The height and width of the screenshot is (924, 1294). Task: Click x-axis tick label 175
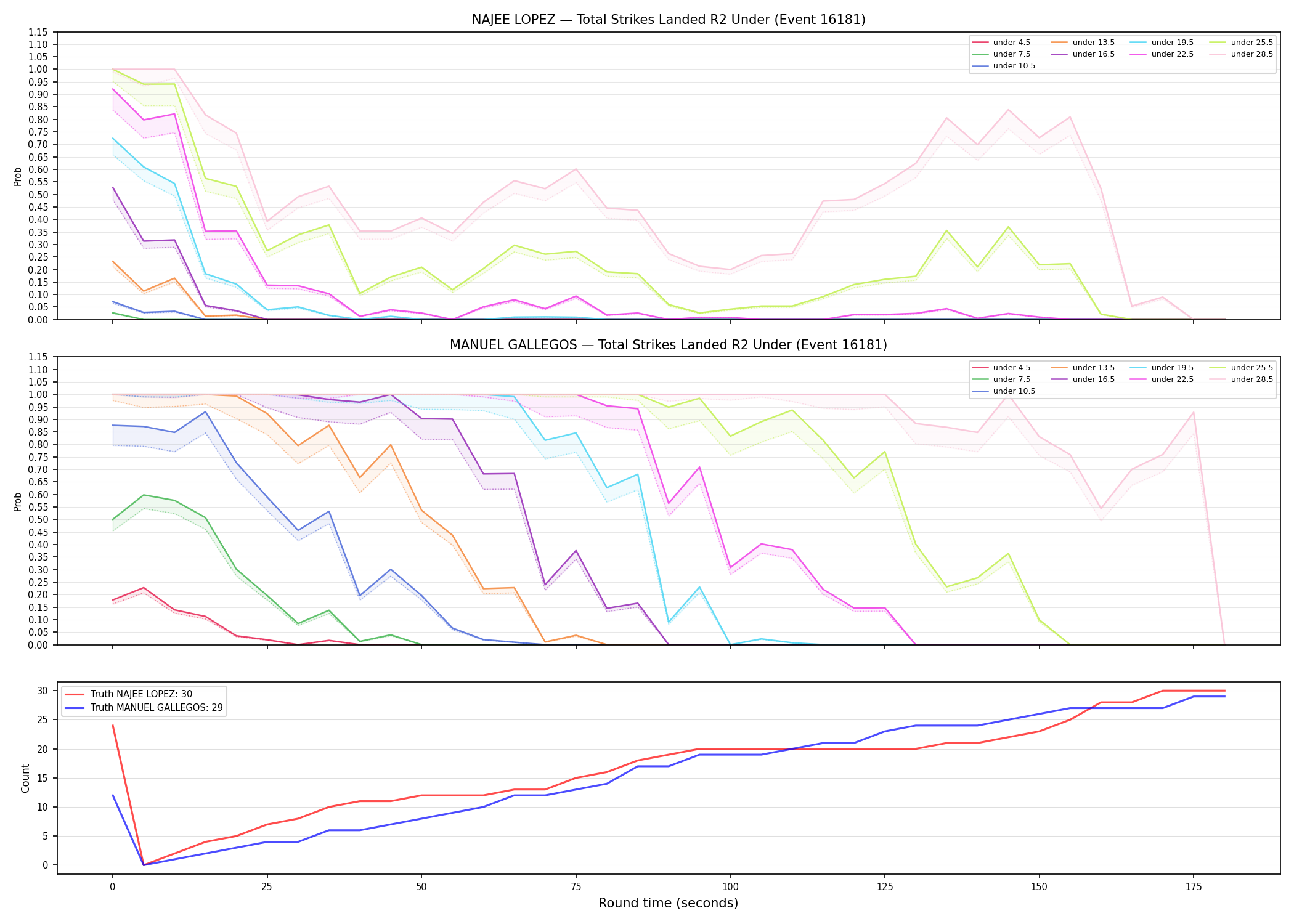tap(1194, 887)
